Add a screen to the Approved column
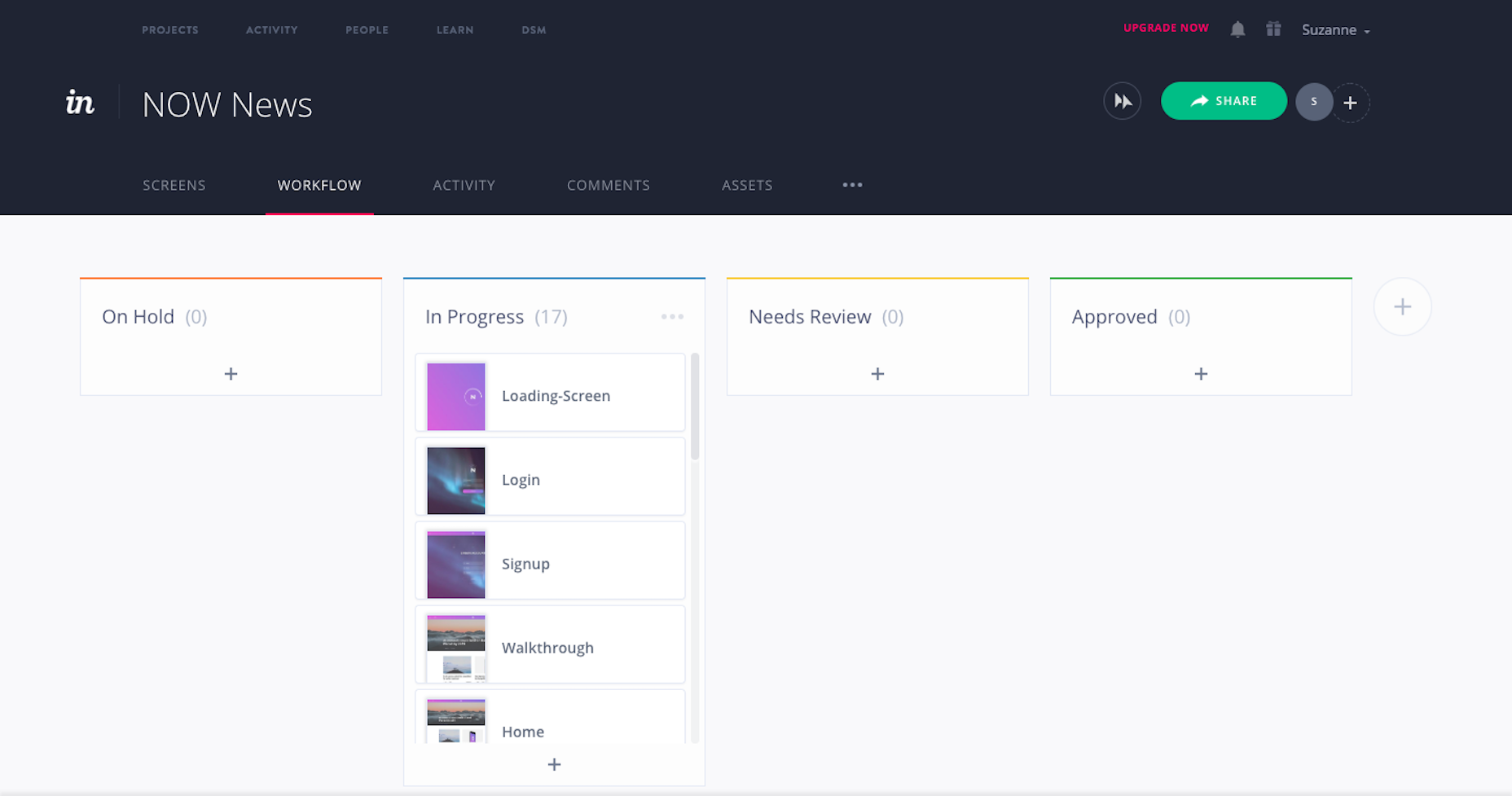Screen dimensions: 1512x796 click(1201, 373)
